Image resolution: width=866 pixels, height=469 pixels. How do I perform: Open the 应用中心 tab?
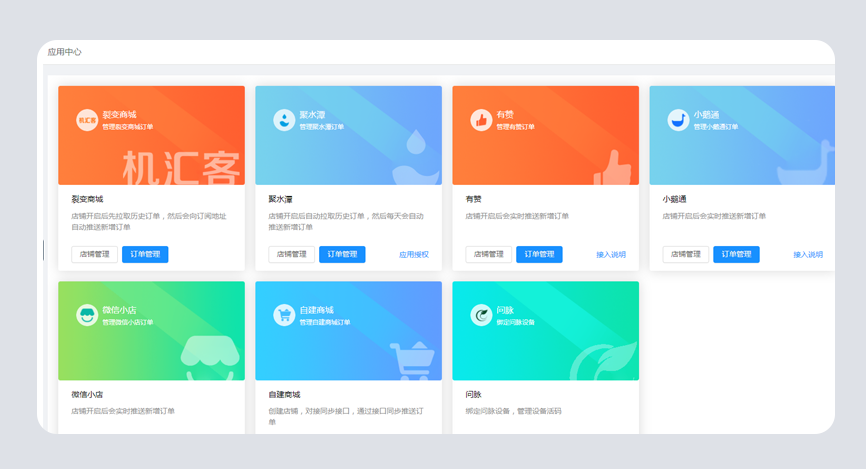(x=65, y=52)
